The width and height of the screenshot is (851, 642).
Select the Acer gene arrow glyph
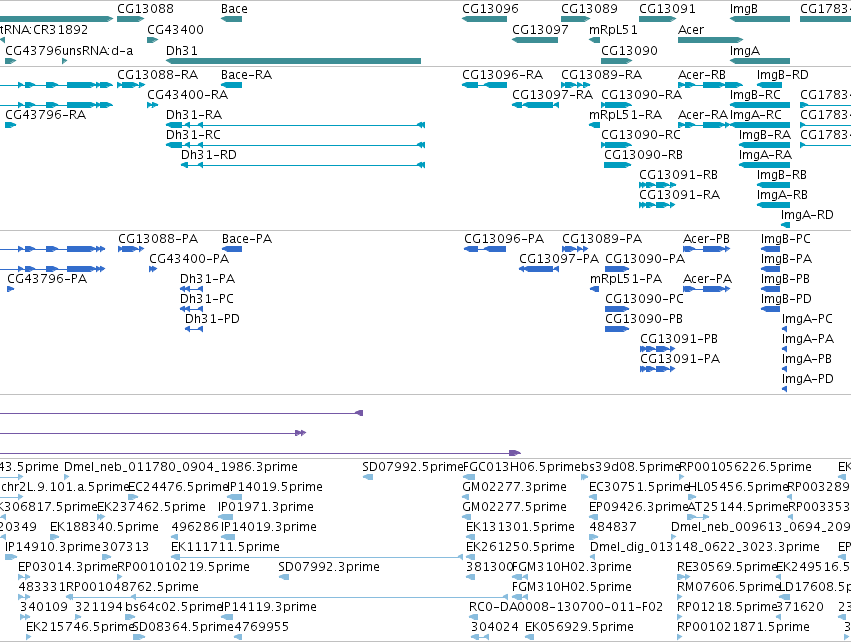(710, 40)
